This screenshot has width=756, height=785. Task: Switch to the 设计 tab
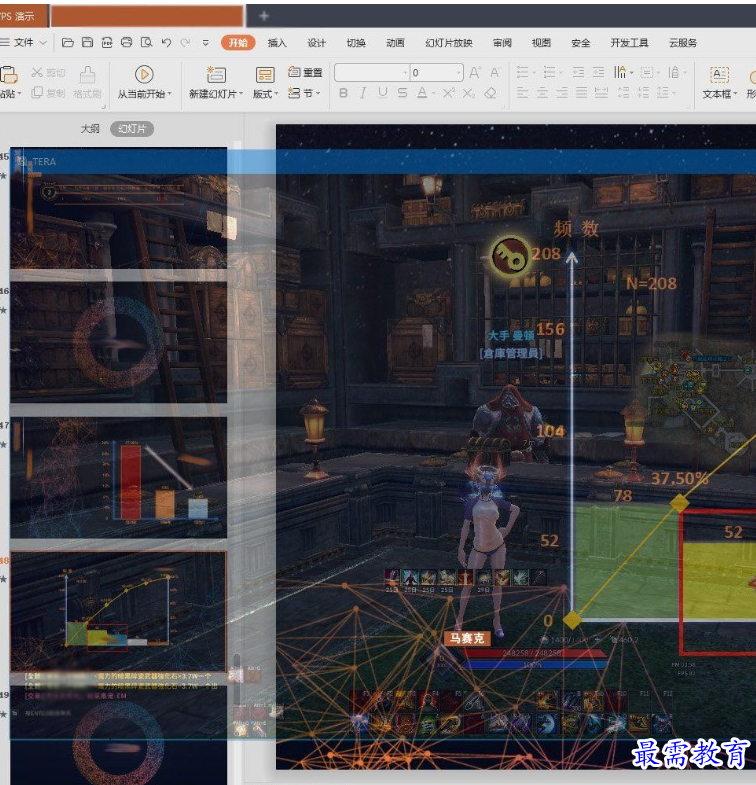(x=316, y=43)
